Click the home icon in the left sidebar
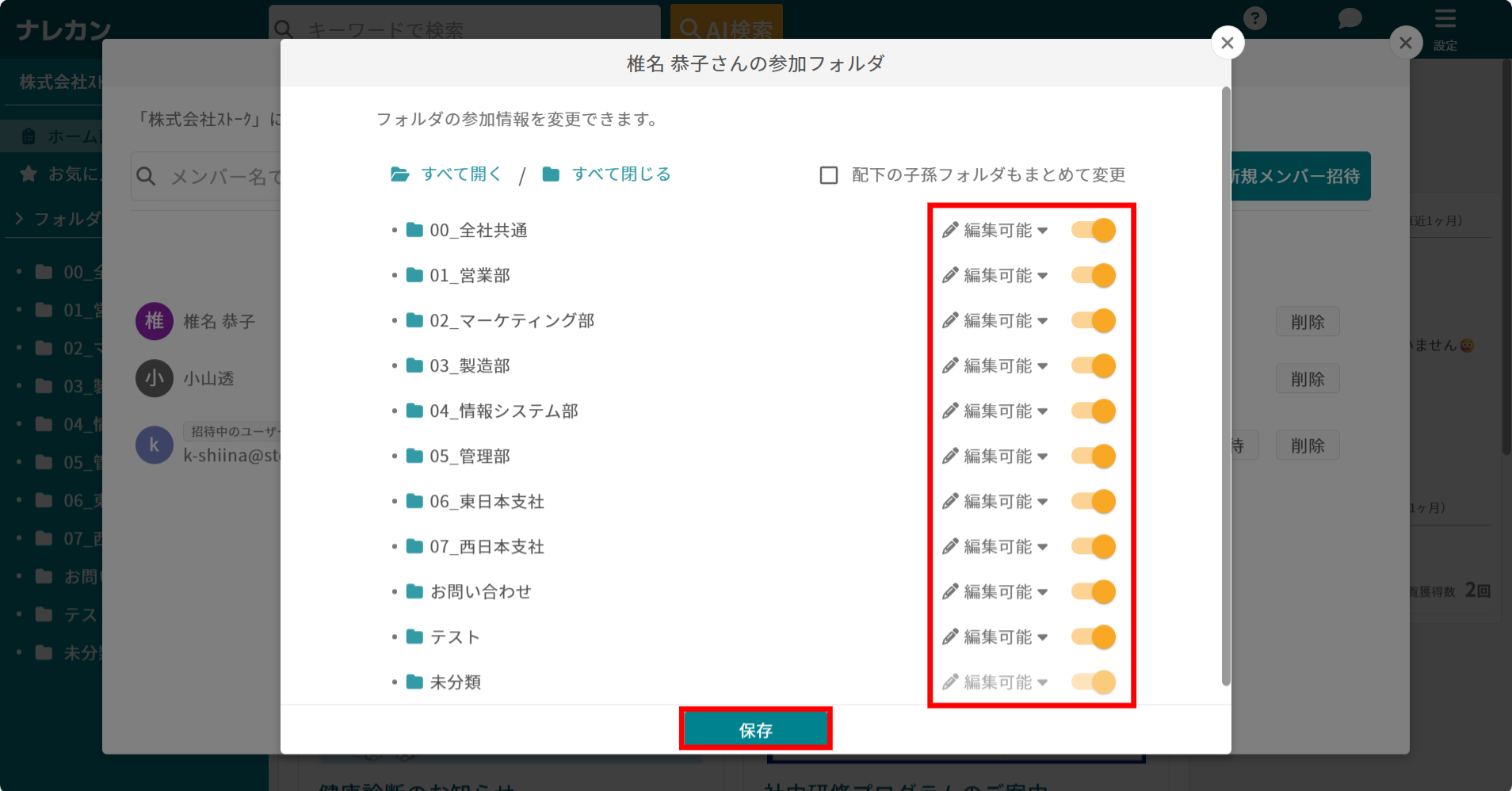The height and width of the screenshot is (791, 1512). click(29, 136)
